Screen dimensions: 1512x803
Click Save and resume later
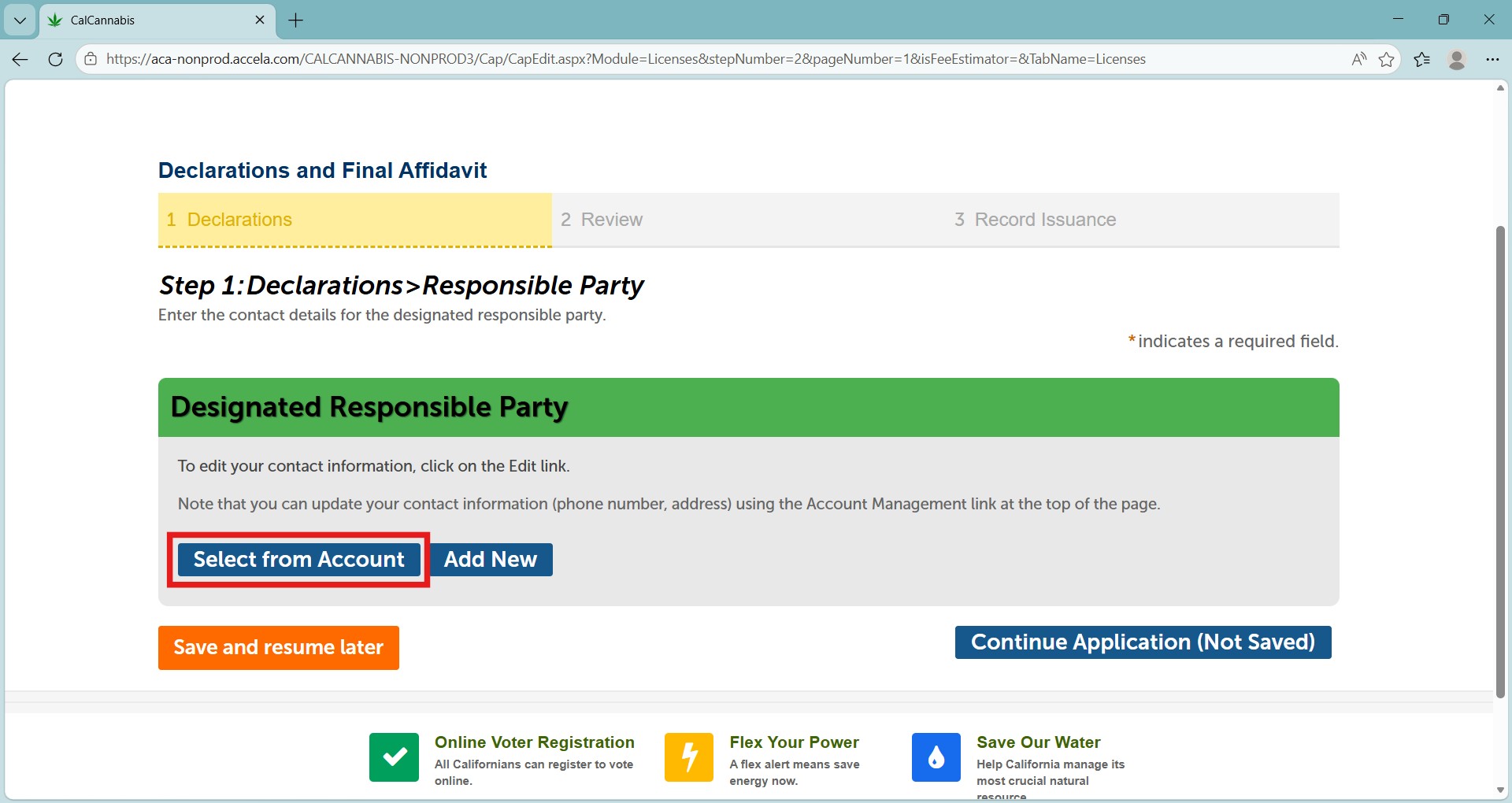click(279, 648)
